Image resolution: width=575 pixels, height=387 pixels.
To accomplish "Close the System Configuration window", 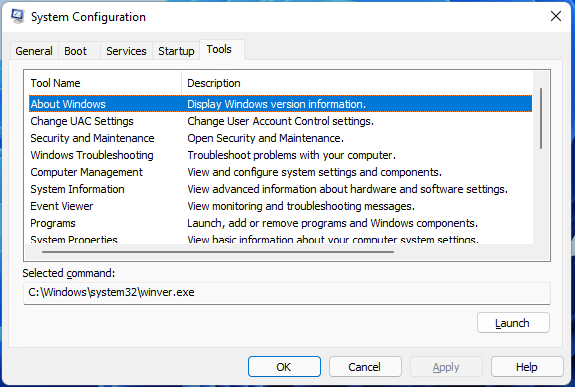I will [556, 16].
